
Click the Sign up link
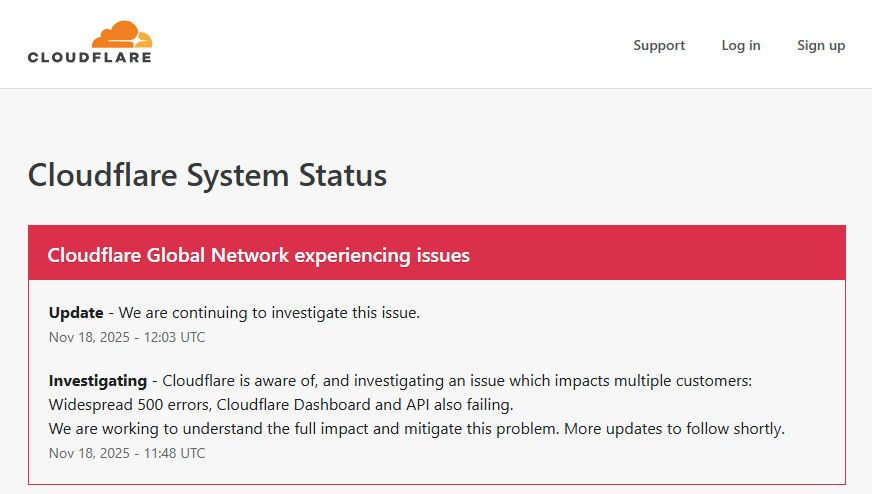pos(821,45)
